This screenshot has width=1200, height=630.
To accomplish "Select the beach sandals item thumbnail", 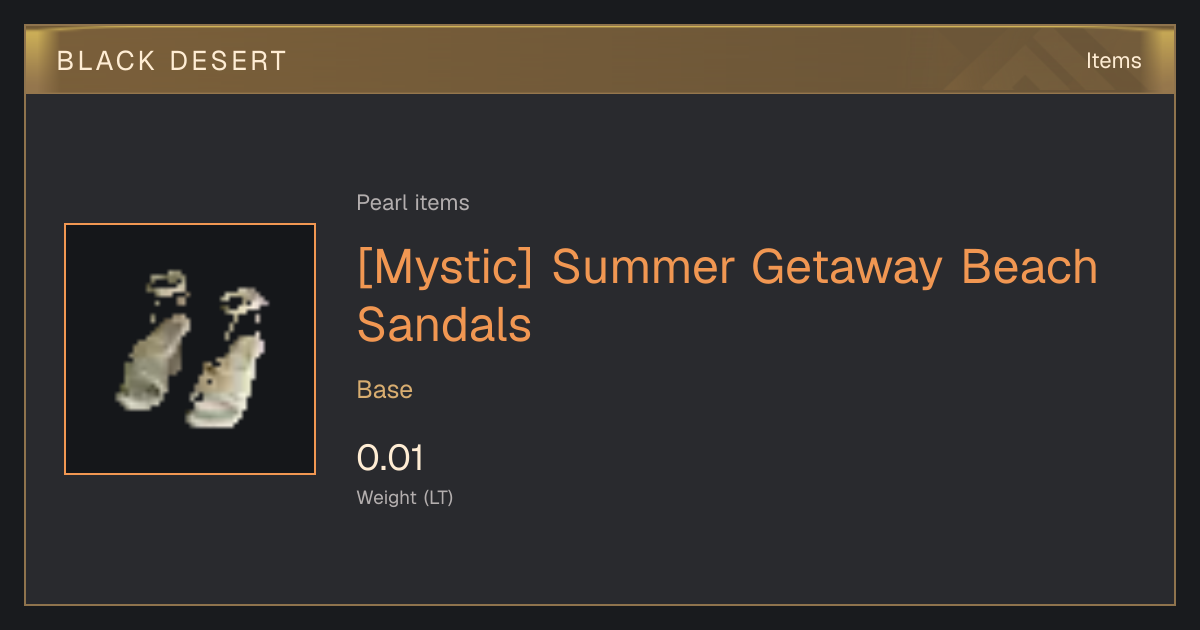I will click(x=190, y=349).
